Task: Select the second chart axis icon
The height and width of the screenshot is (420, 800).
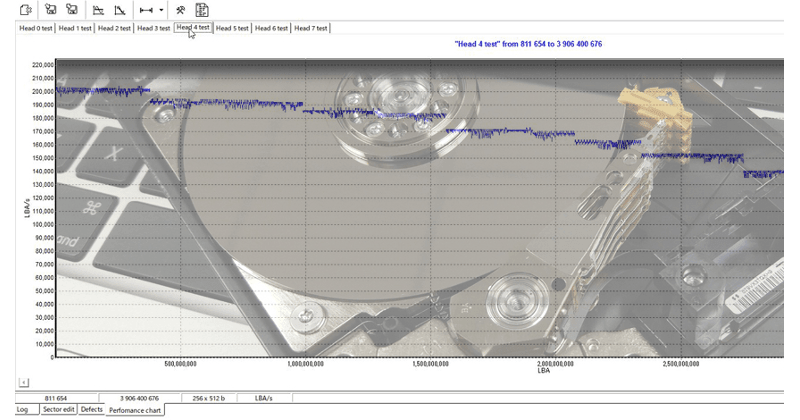Action: pos(120,10)
